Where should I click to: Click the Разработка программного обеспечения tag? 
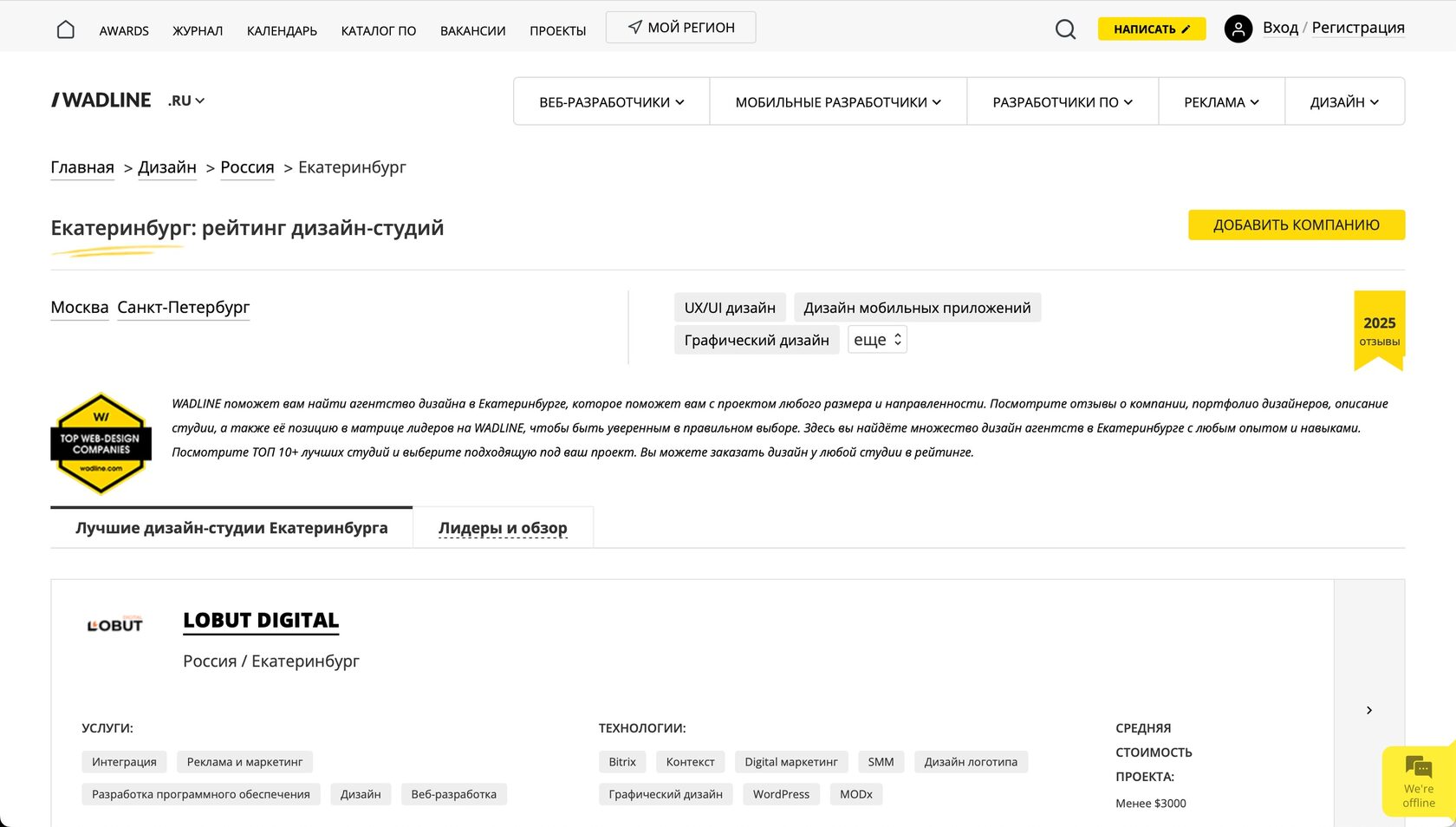[201, 794]
